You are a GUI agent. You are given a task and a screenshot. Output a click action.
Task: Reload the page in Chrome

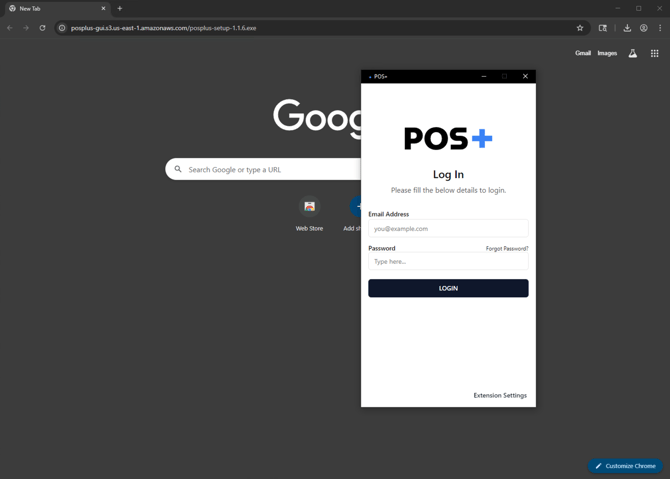click(42, 28)
